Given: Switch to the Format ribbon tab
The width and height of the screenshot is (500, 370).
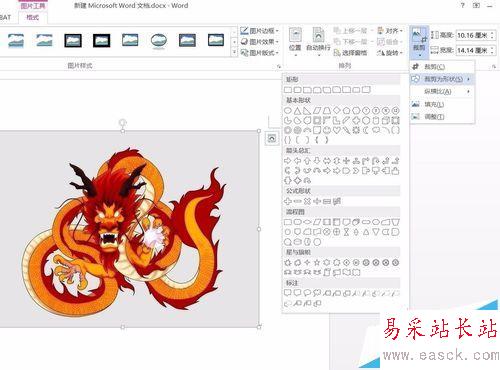Looking at the screenshot, I should click(x=32, y=17).
